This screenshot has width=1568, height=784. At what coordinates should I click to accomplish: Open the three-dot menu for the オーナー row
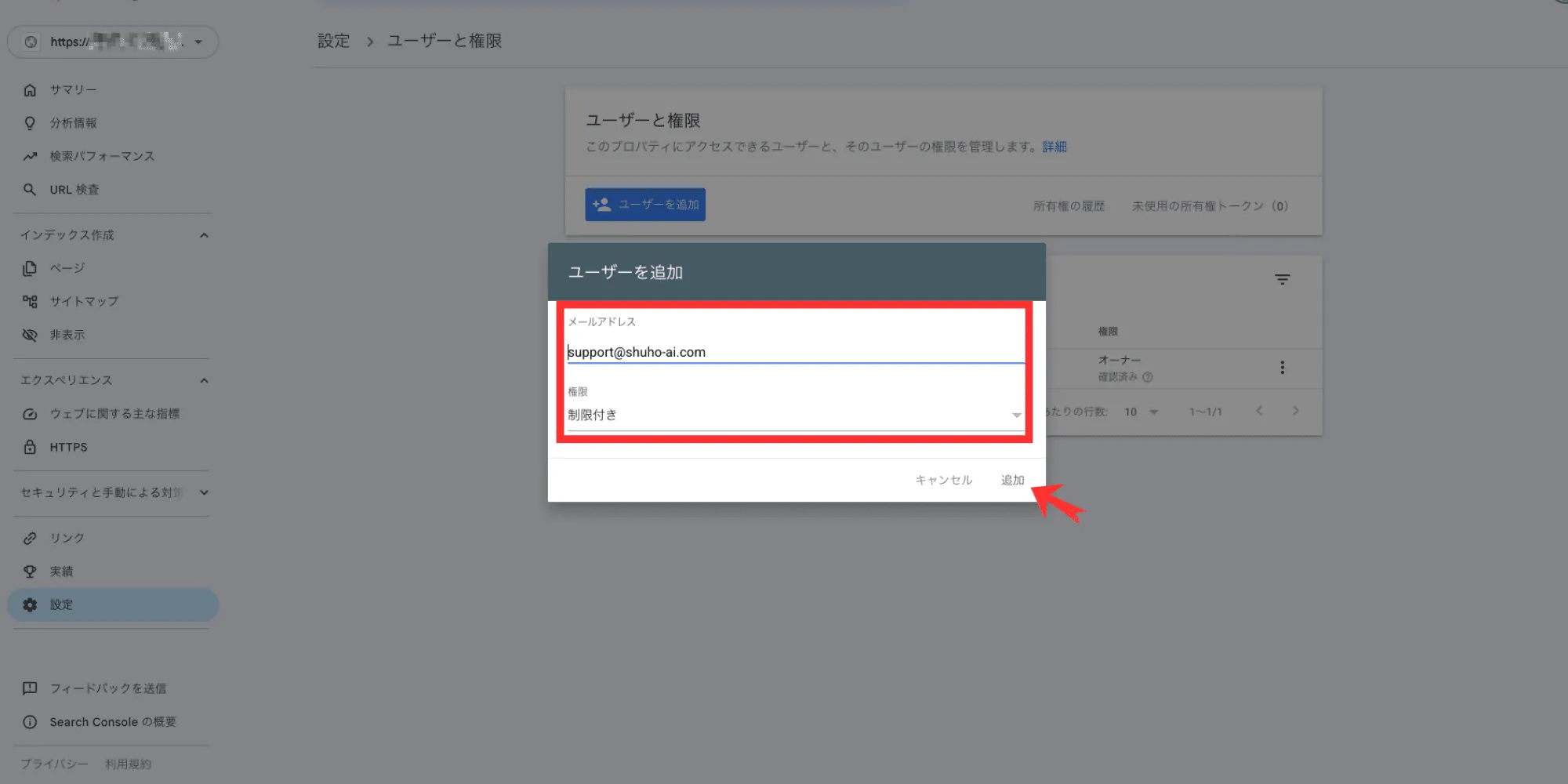click(x=1282, y=368)
